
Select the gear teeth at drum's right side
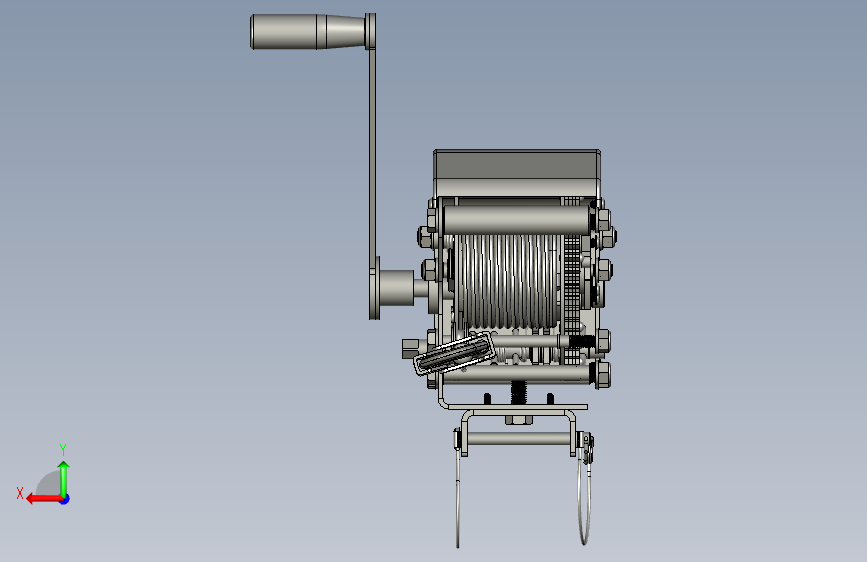coord(572,282)
